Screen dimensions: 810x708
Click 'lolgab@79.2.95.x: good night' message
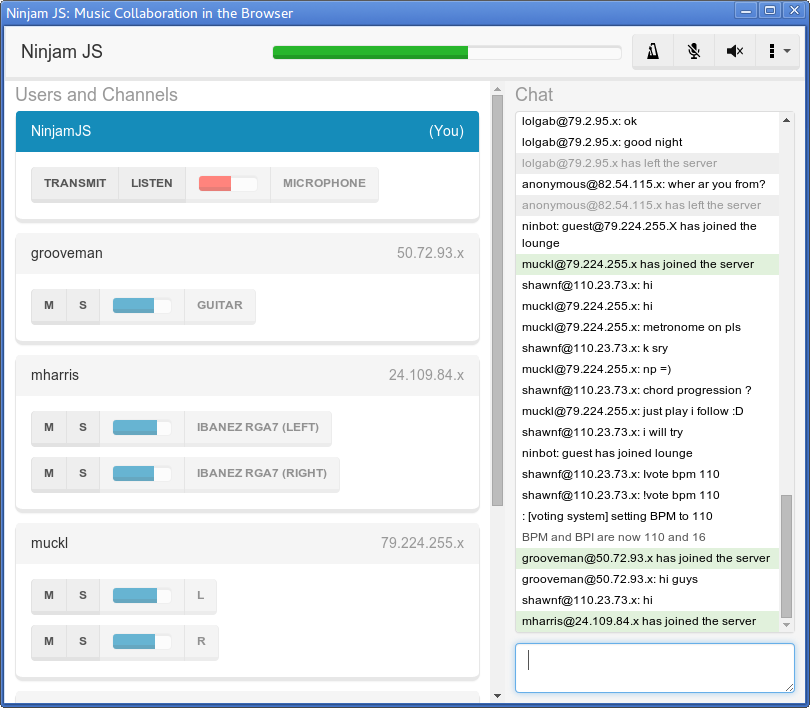(647, 142)
